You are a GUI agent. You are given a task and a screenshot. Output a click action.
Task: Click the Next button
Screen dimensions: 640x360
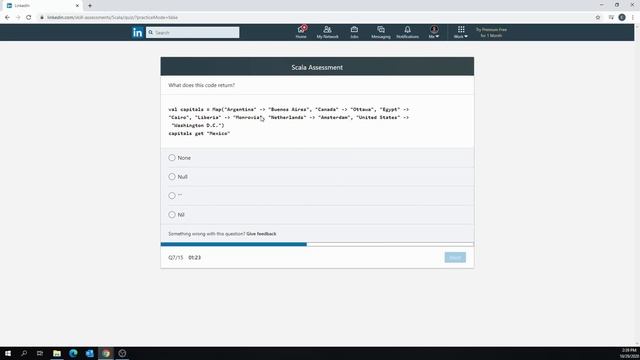[455, 258]
